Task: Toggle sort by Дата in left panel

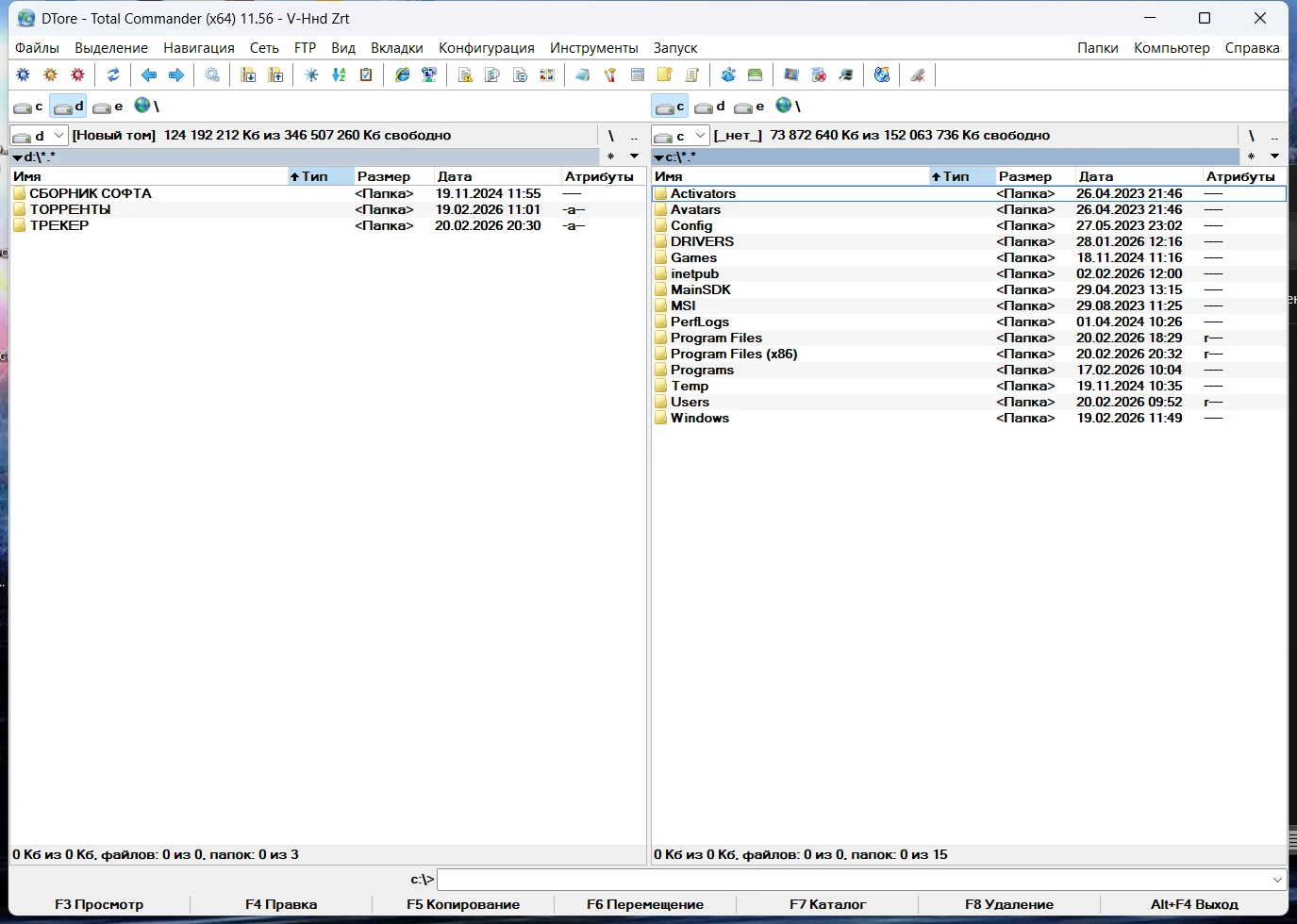Action: tap(455, 176)
